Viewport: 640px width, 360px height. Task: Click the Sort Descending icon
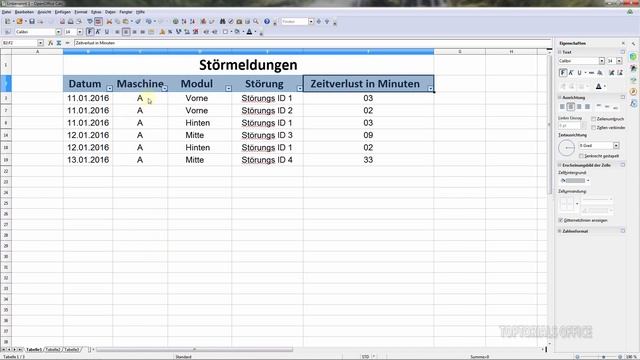click(192, 21)
